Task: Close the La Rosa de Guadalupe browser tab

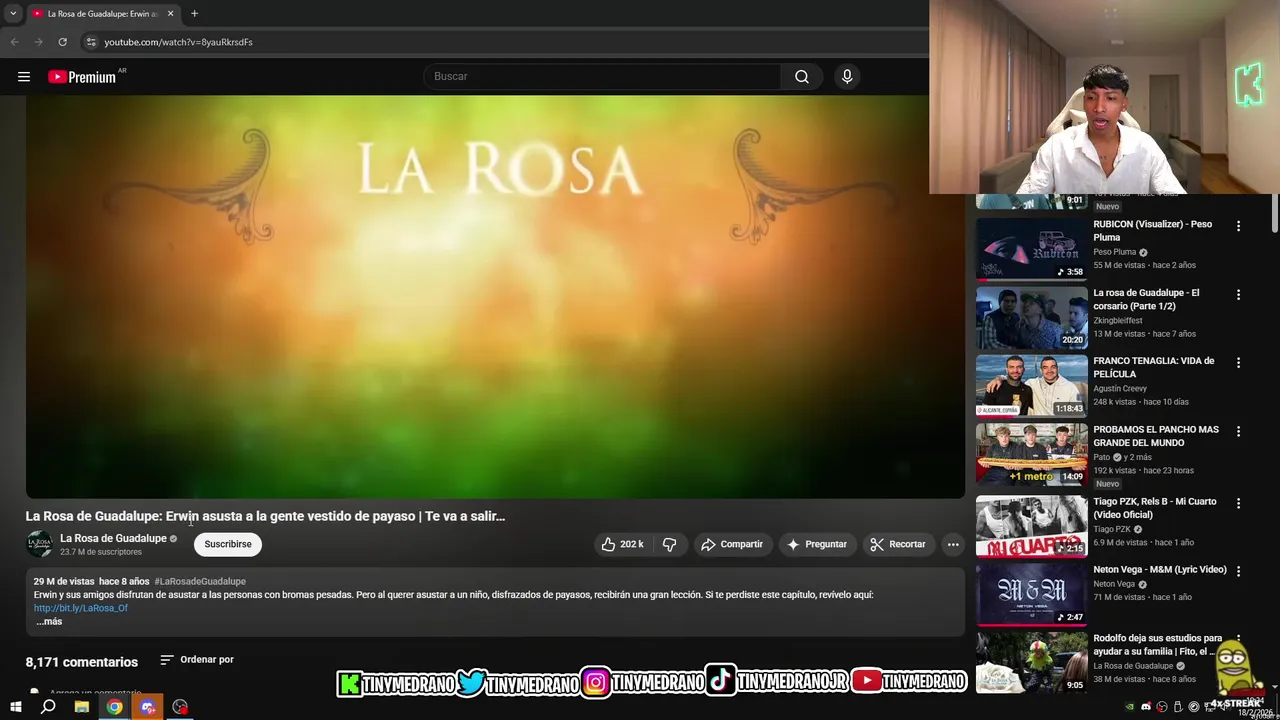Action: click(170, 13)
